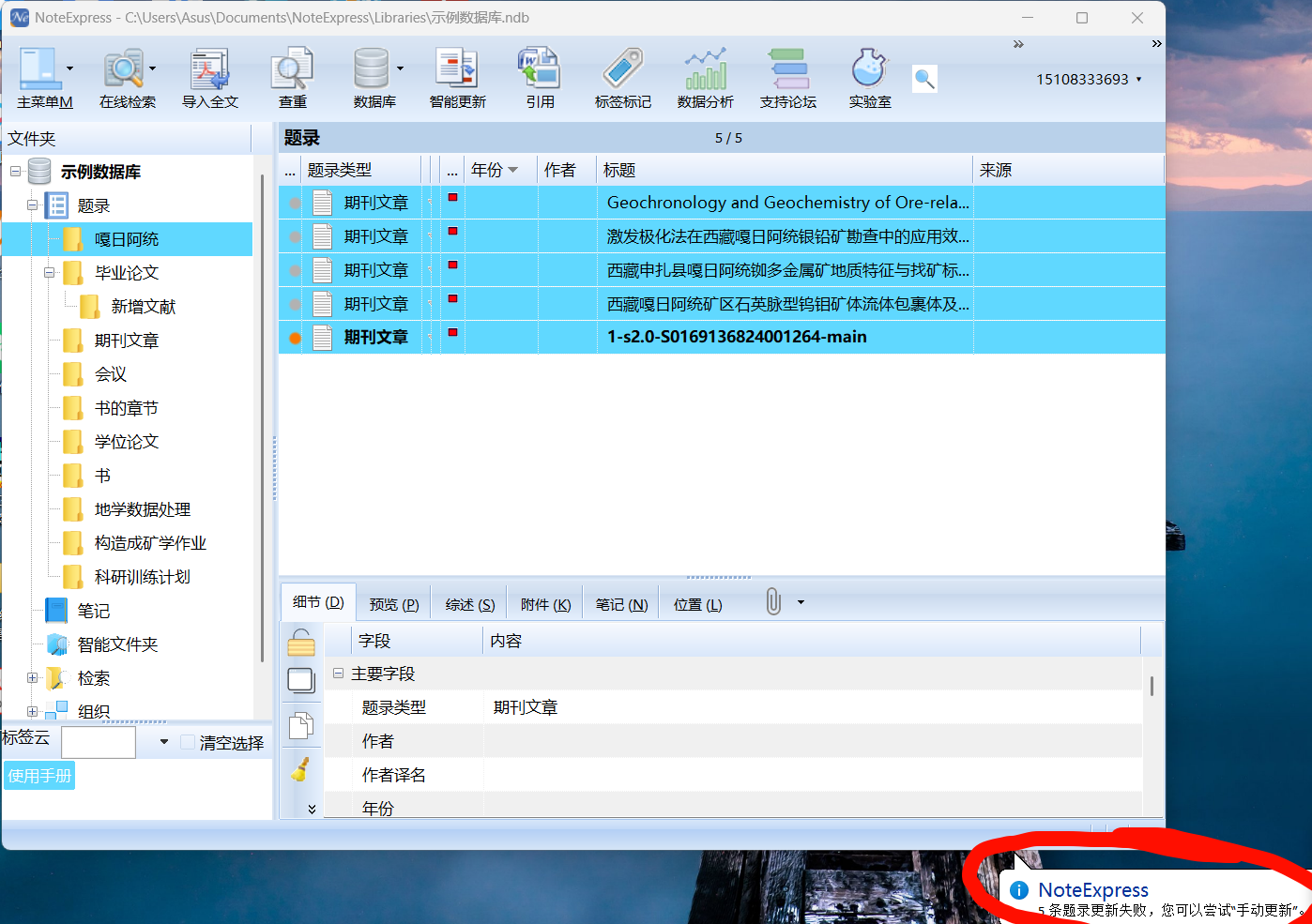Switch to the 预览 (P) tab

coord(394,605)
